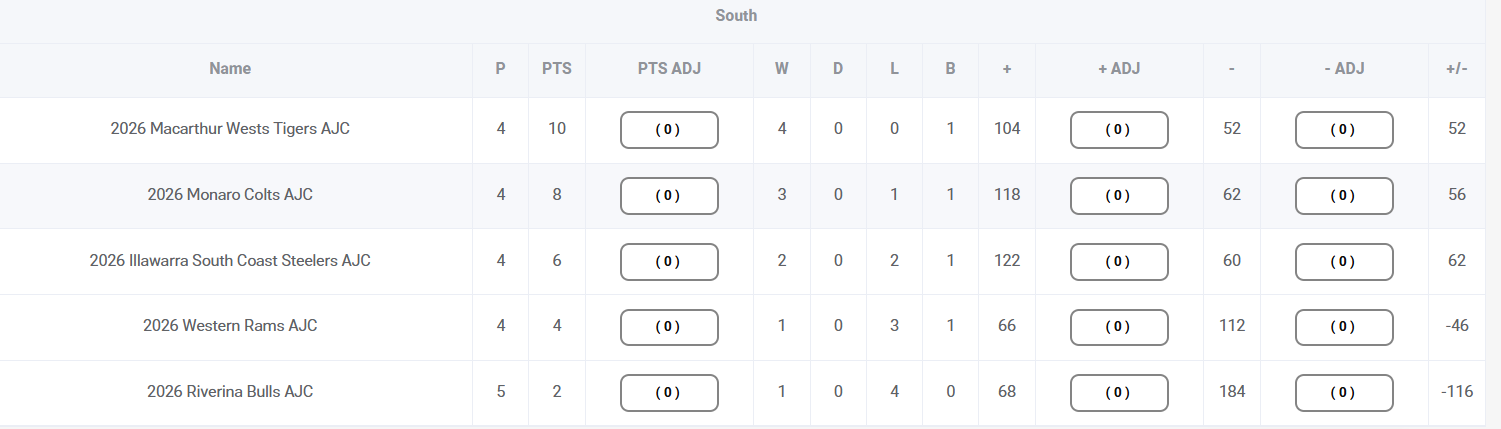Screen dimensions: 1501x429
Task: Click PTS ADJ box for Riverina Bulls
Action: (x=669, y=393)
